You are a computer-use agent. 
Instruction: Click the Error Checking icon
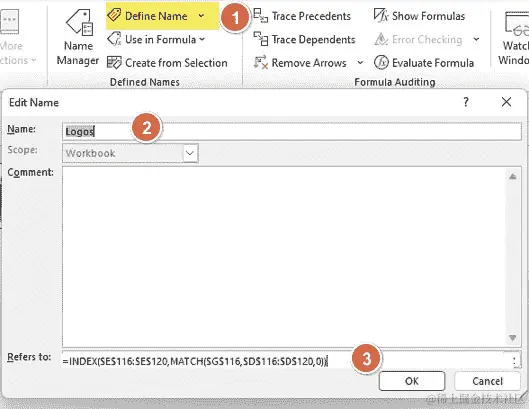pyautogui.click(x=381, y=39)
